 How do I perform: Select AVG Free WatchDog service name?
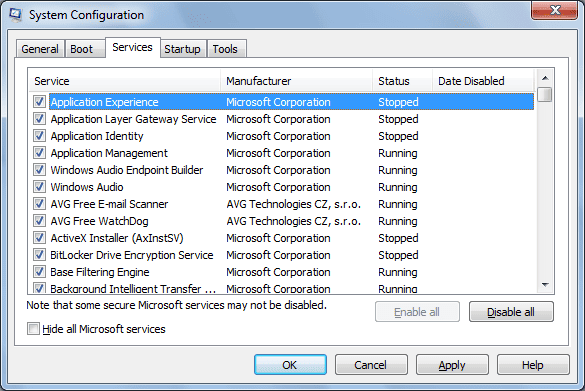(100, 221)
